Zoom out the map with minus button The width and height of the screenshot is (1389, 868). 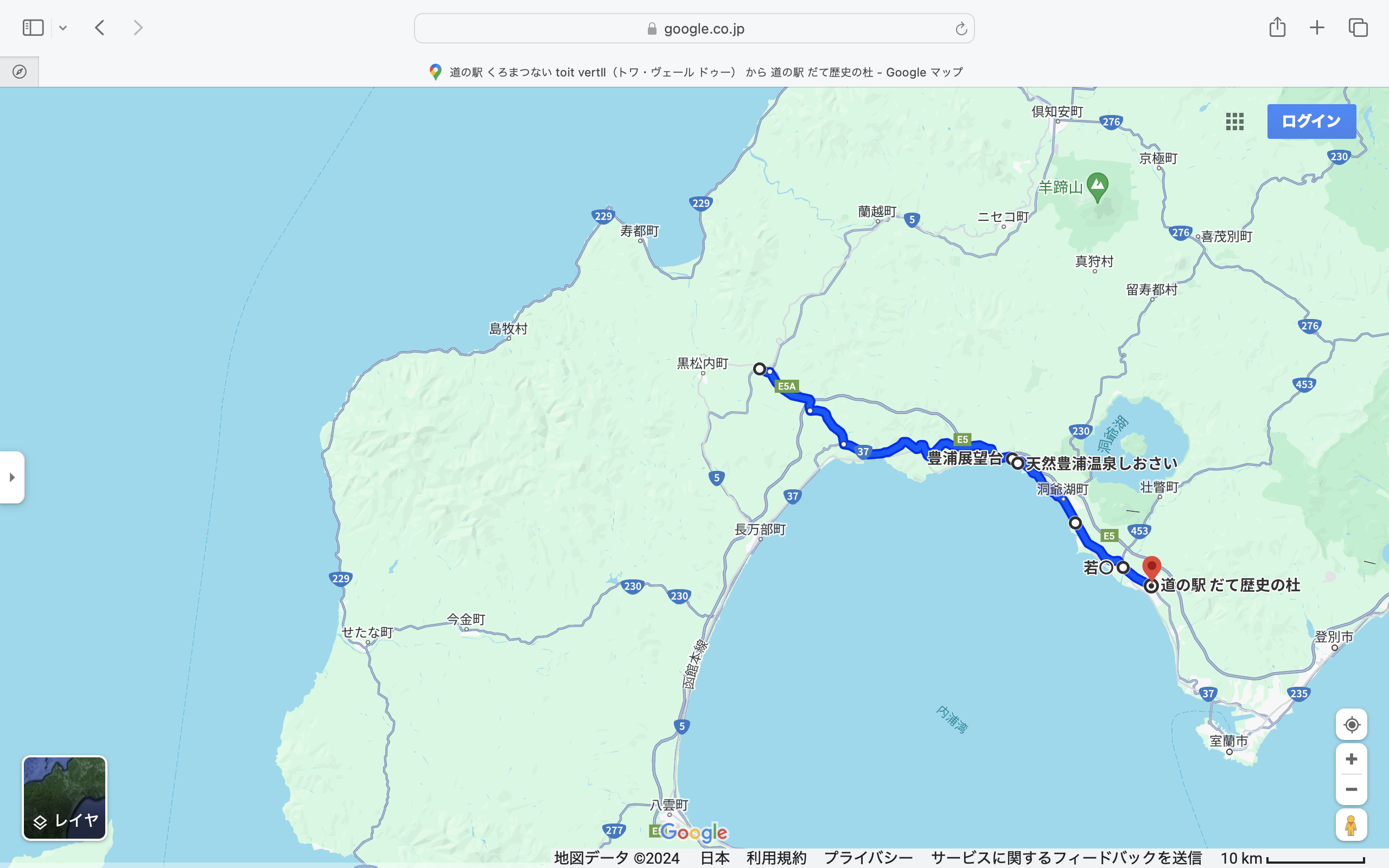click(1351, 789)
